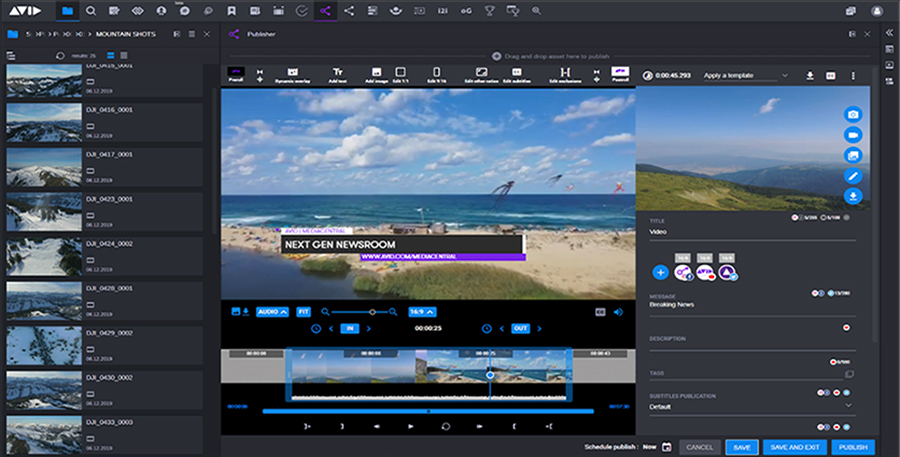This screenshot has height=457, width=900.
Task: Select the Edit 1:1 ratio tool
Action: click(401, 75)
